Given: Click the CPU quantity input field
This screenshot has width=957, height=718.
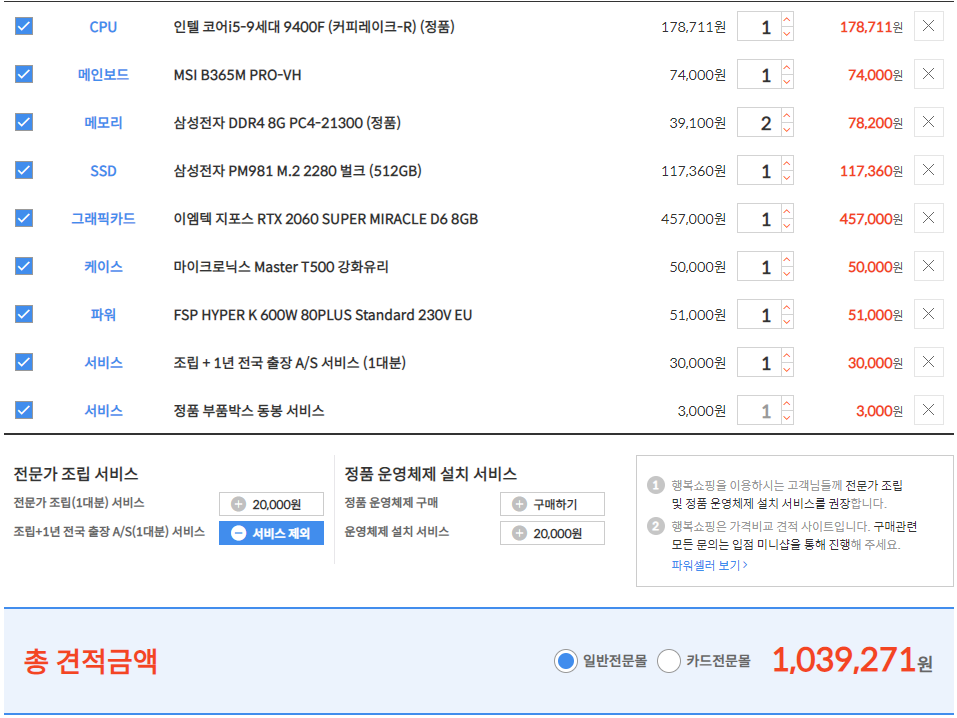Looking at the screenshot, I should coord(759,27).
